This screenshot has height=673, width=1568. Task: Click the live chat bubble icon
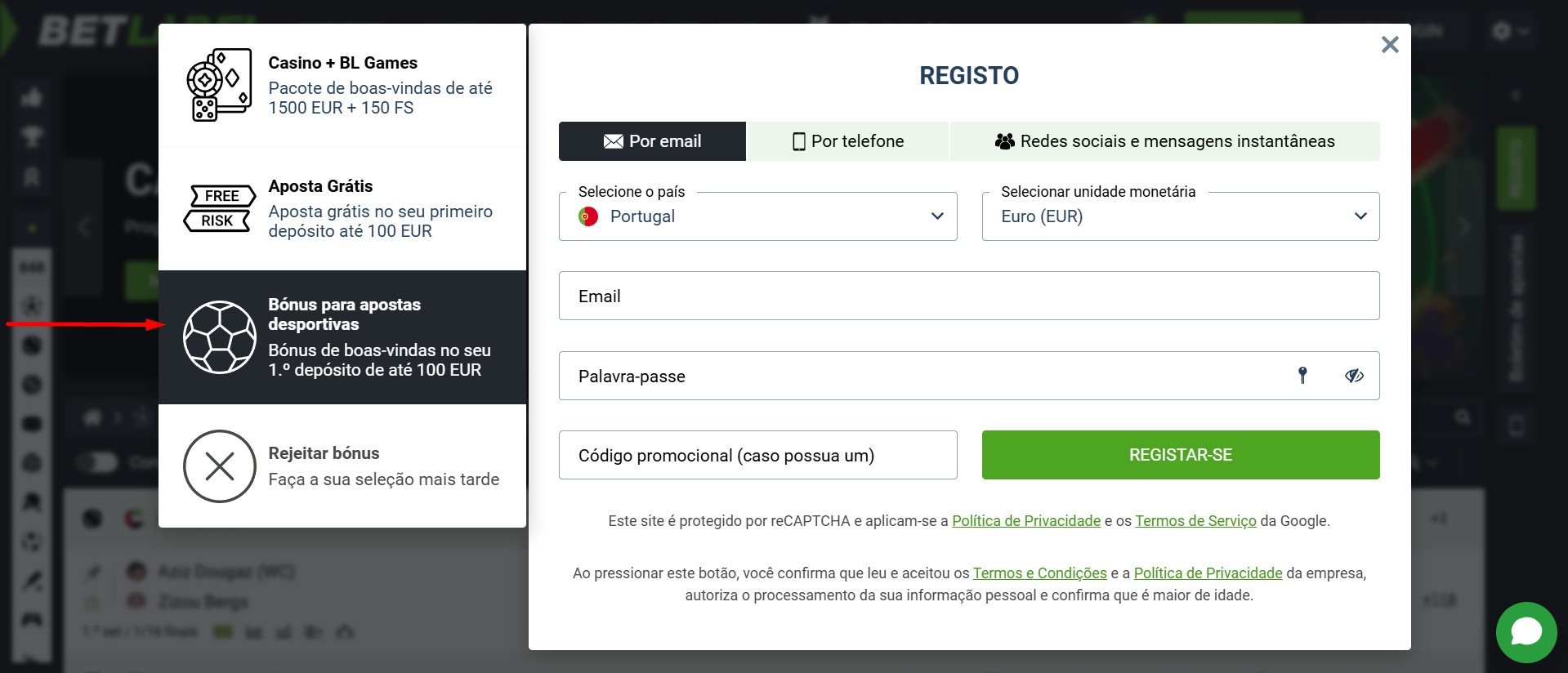tap(1526, 632)
